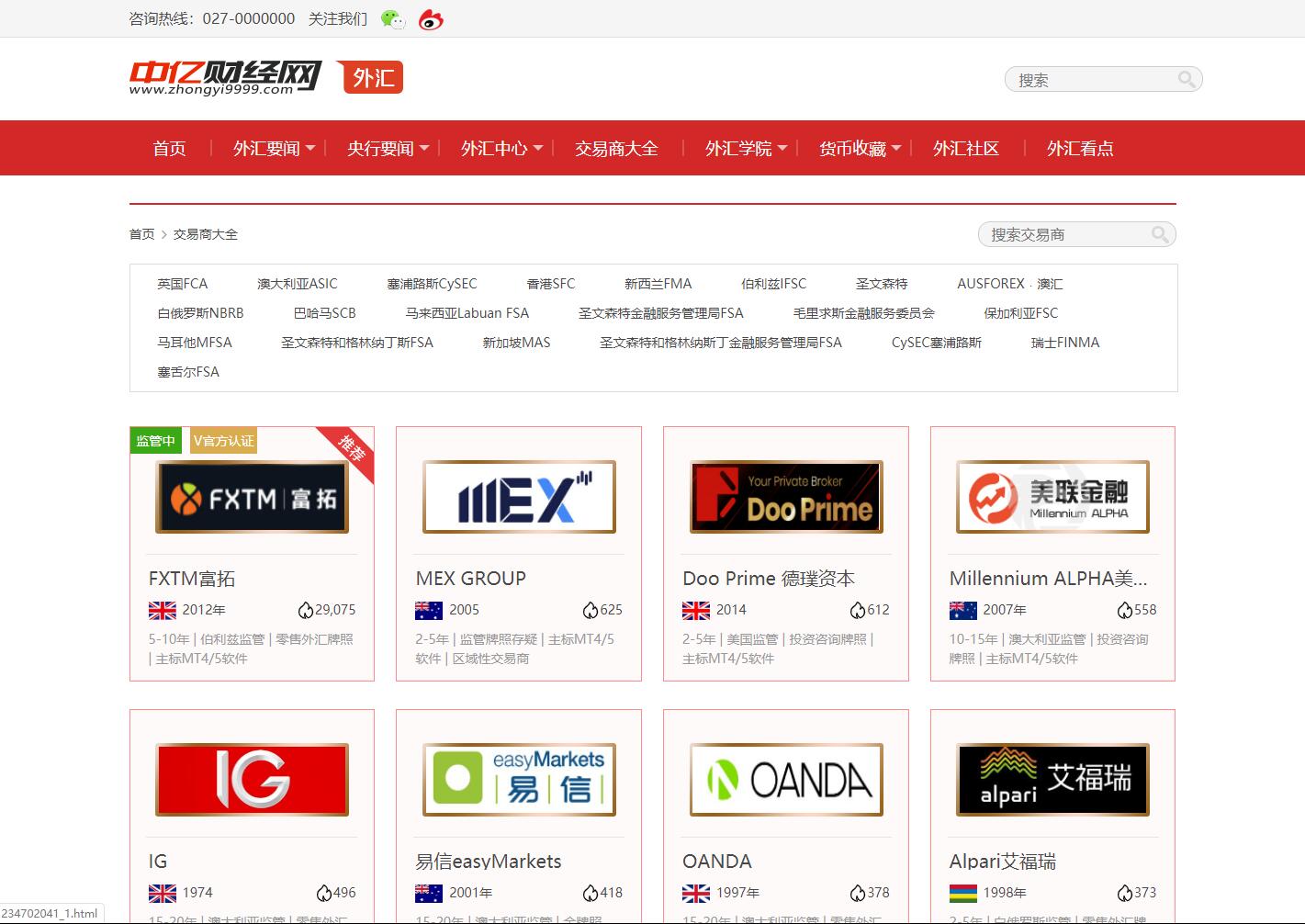The width and height of the screenshot is (1305, 924).
Task: Open the 货币收藏 dropdown menu
Action: point(860,149)
